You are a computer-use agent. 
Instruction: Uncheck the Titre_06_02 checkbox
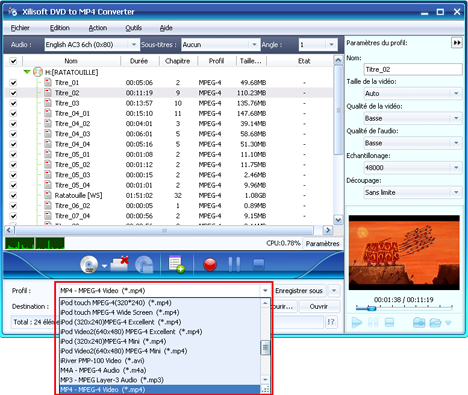(13, 206)
